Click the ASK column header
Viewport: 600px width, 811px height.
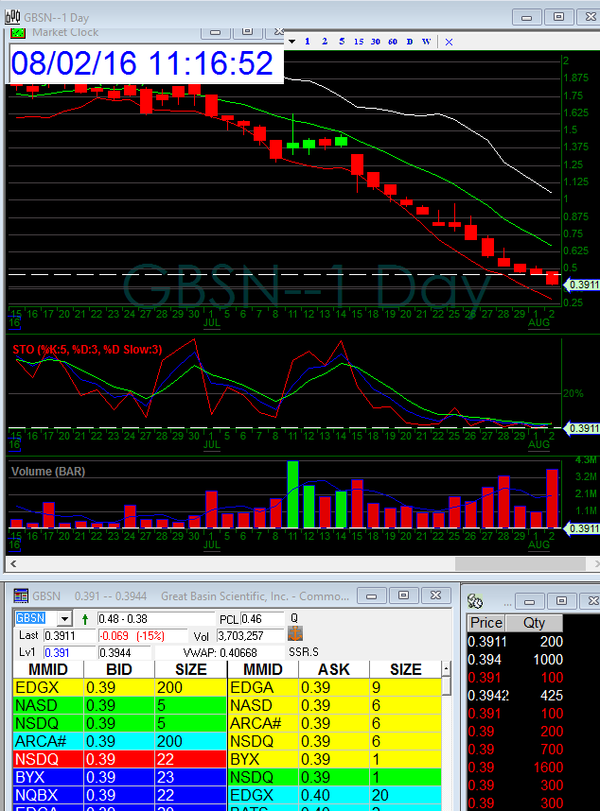[335, 669]
